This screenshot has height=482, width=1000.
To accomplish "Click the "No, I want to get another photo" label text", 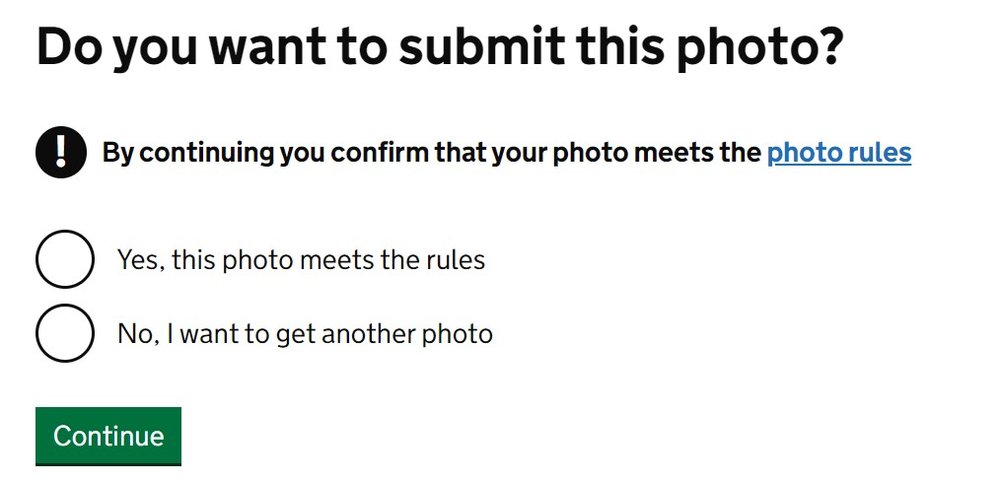I will pos(305,333).
